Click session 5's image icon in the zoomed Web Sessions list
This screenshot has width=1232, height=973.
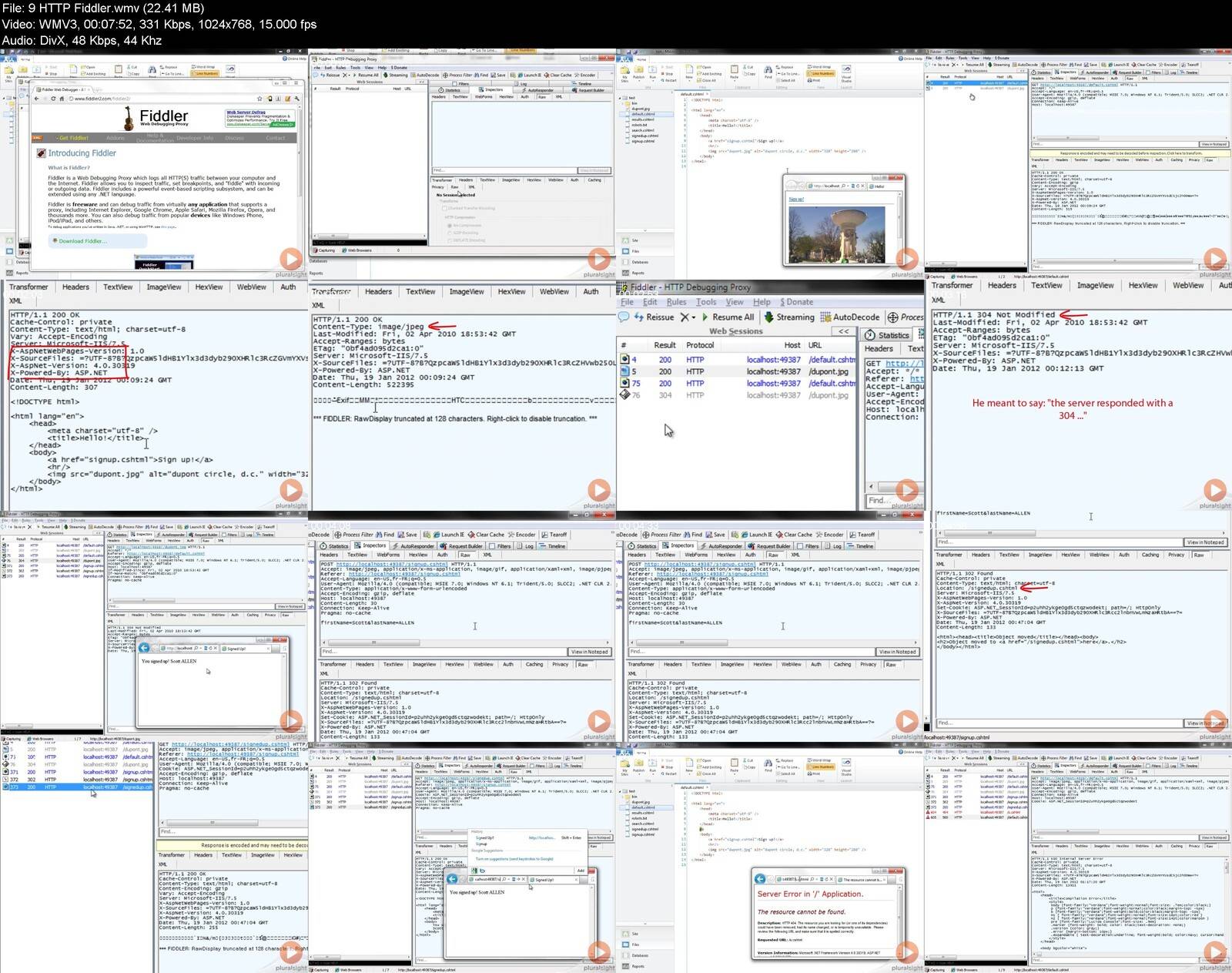pyautogui.click(x=625, y=371)
